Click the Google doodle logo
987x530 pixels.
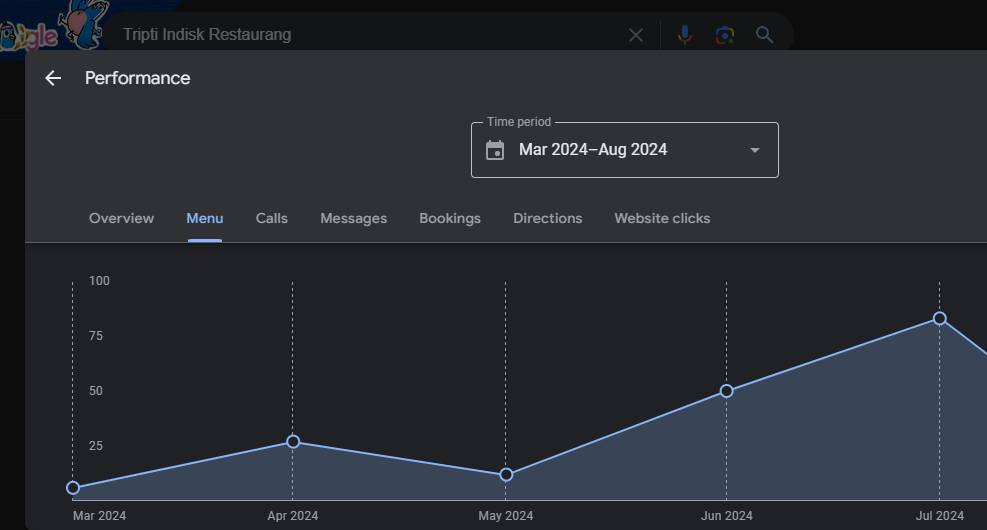50,28
